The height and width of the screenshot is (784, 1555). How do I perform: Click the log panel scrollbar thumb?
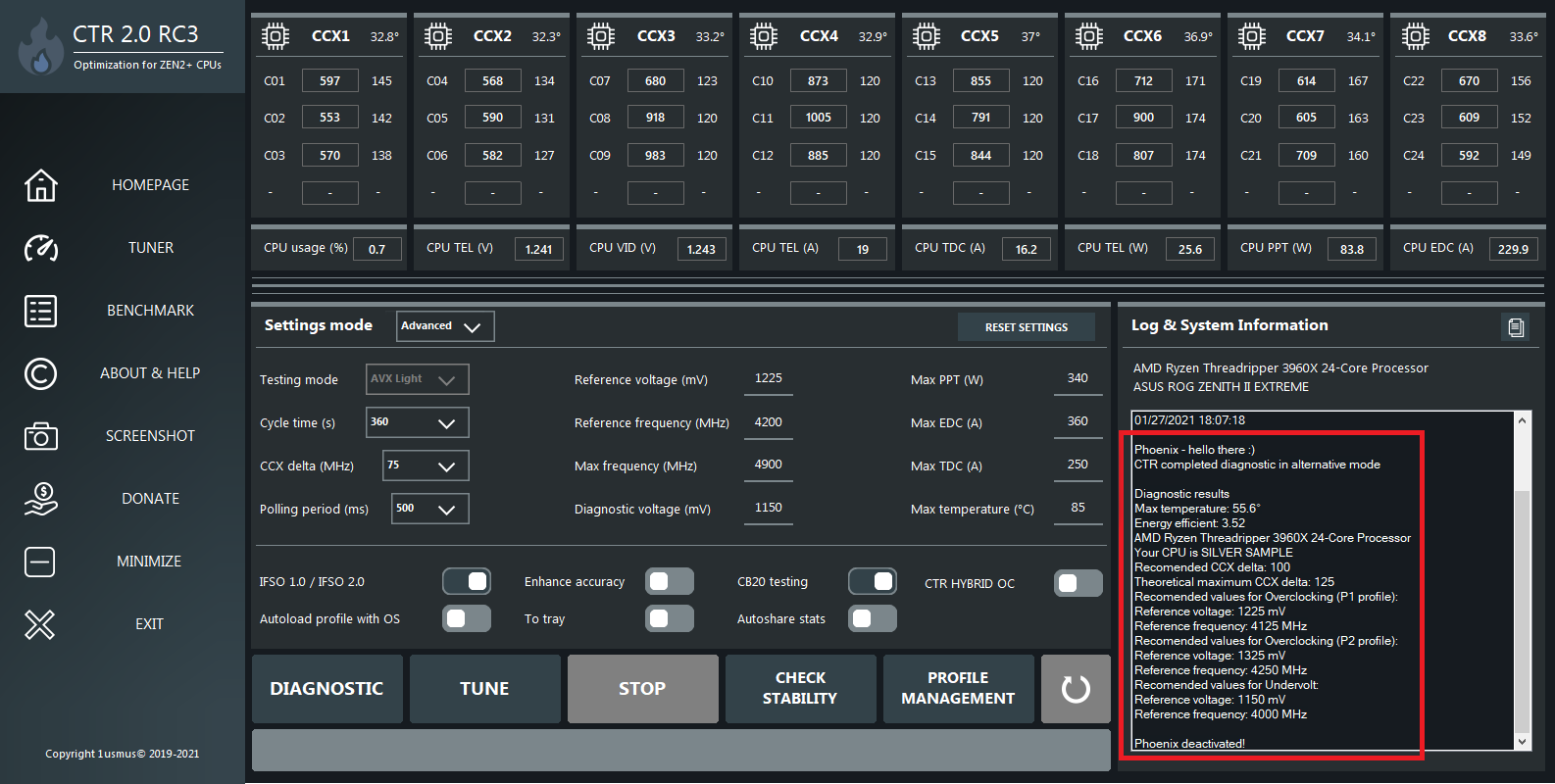(x=1522, y=611)
